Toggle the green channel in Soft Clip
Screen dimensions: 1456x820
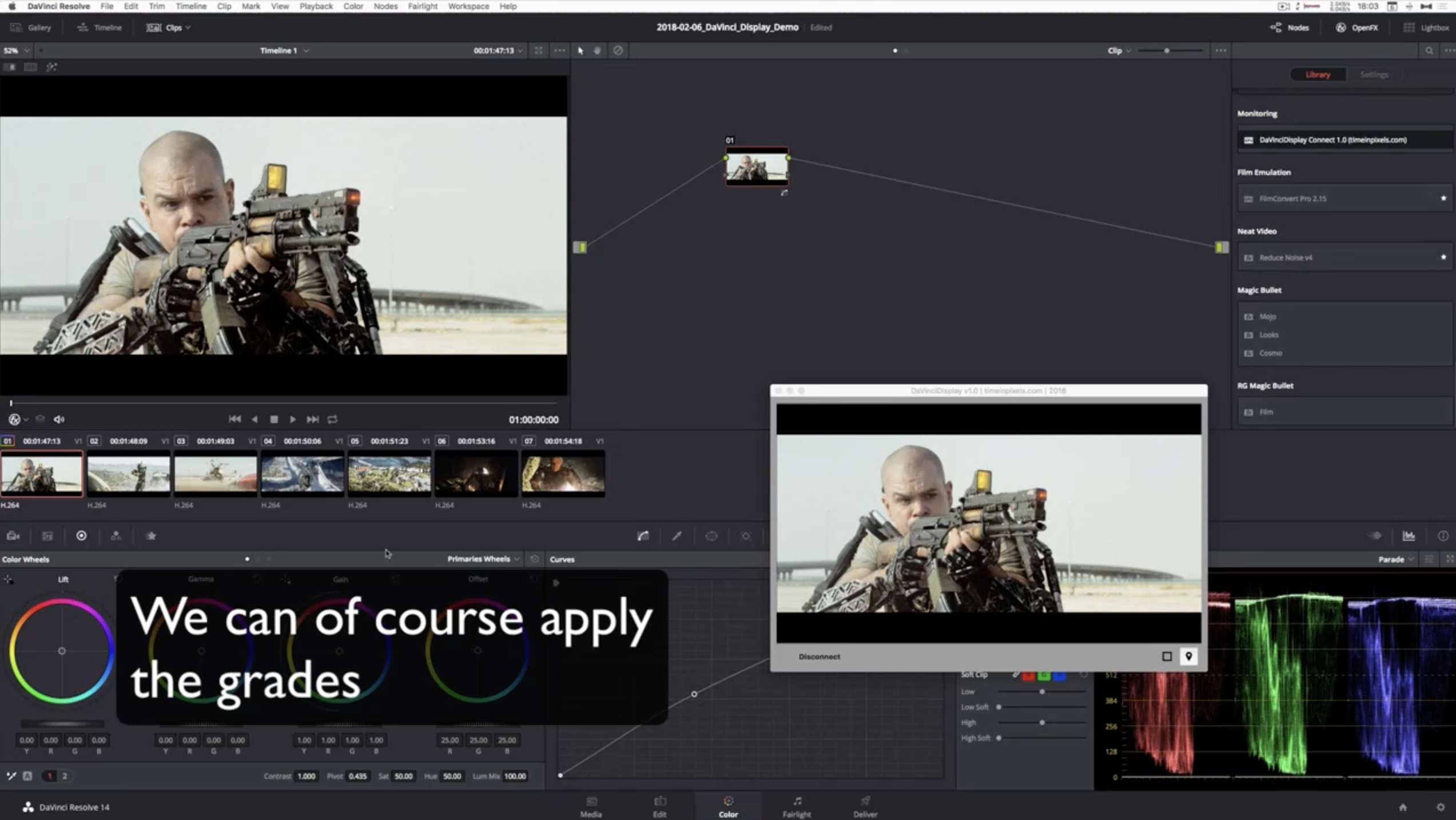pos(1044,674)
